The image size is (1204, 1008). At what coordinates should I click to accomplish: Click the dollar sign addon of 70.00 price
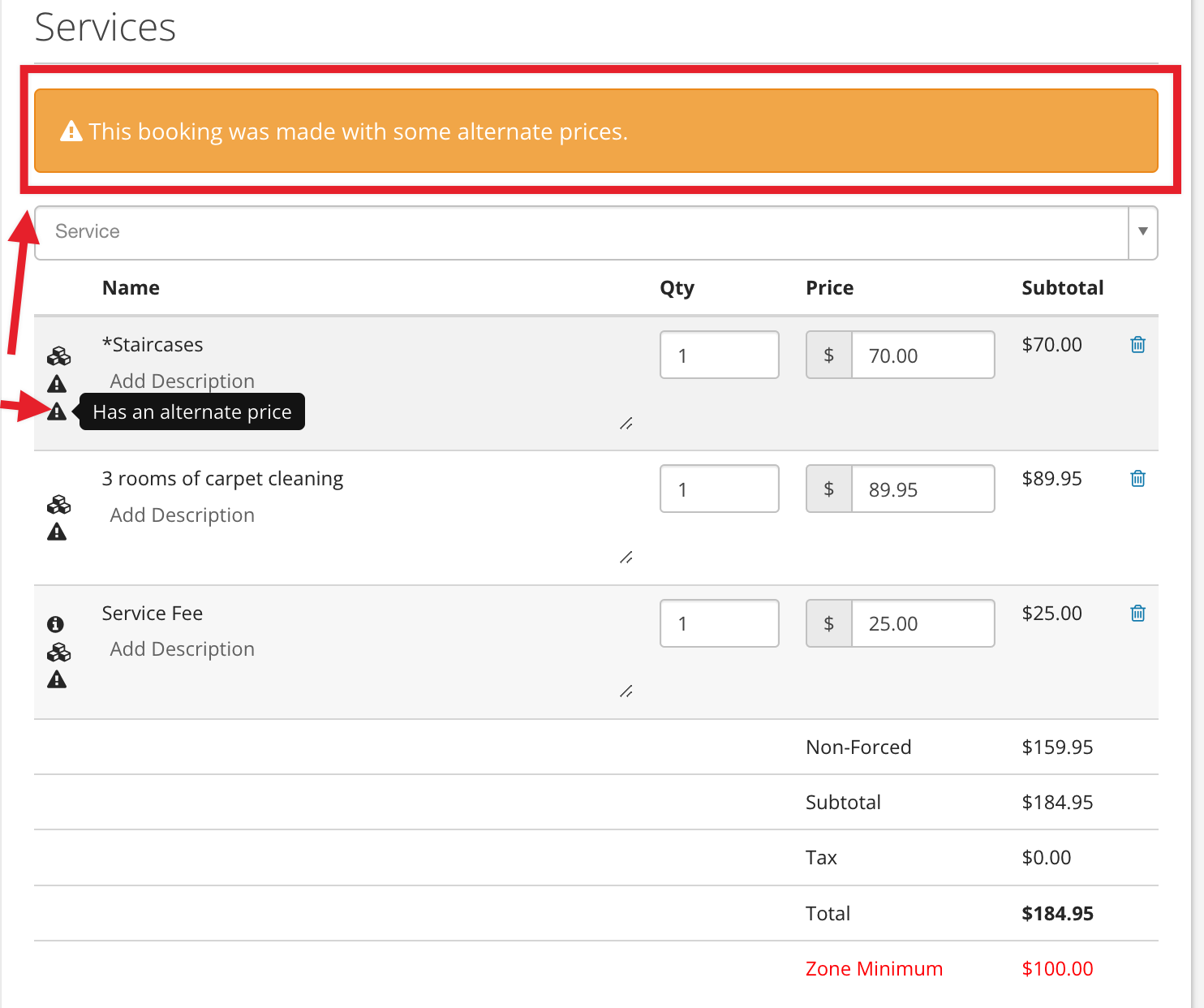pyautogui.click(x=829, y=355)
